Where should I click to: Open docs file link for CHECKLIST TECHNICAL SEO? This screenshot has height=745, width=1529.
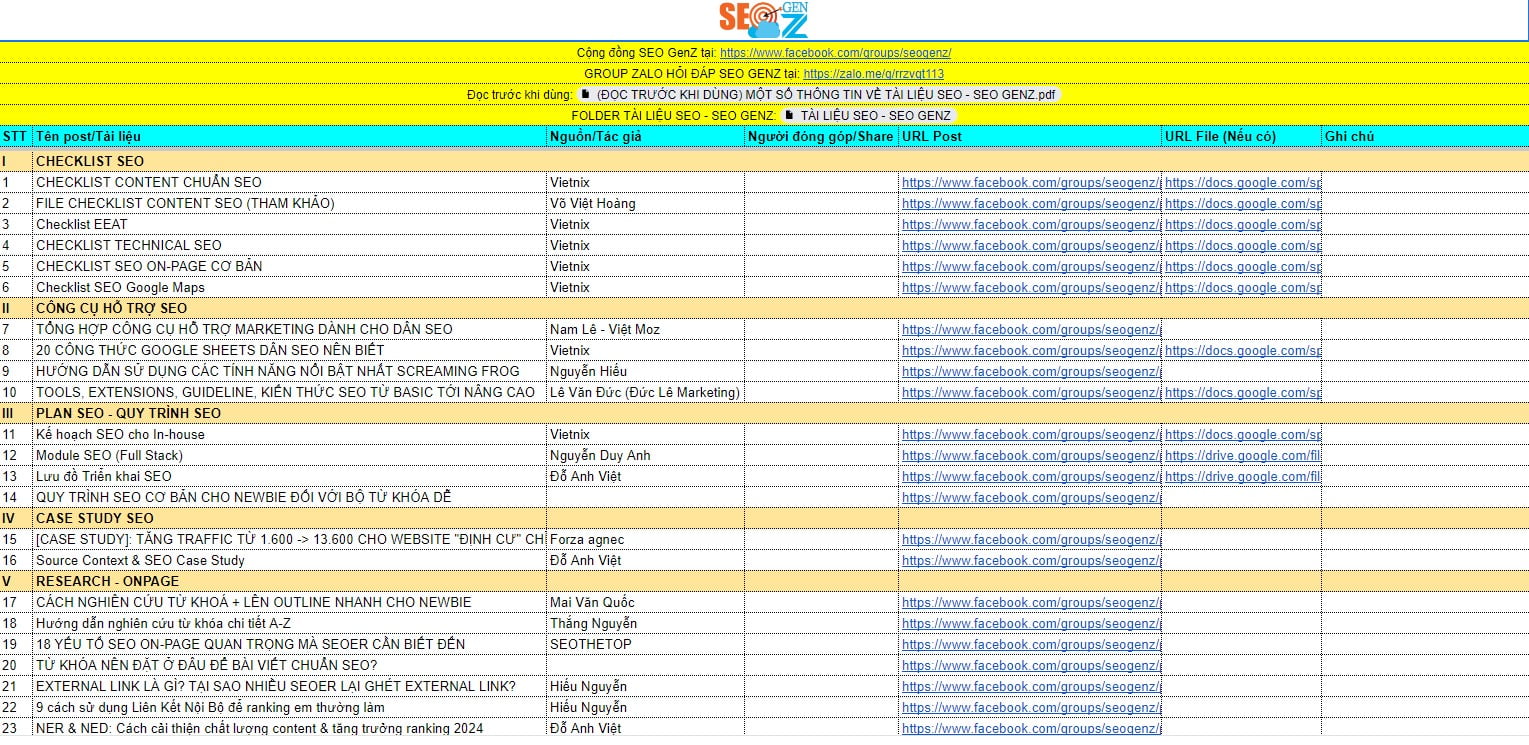[x=1243, y=246]
